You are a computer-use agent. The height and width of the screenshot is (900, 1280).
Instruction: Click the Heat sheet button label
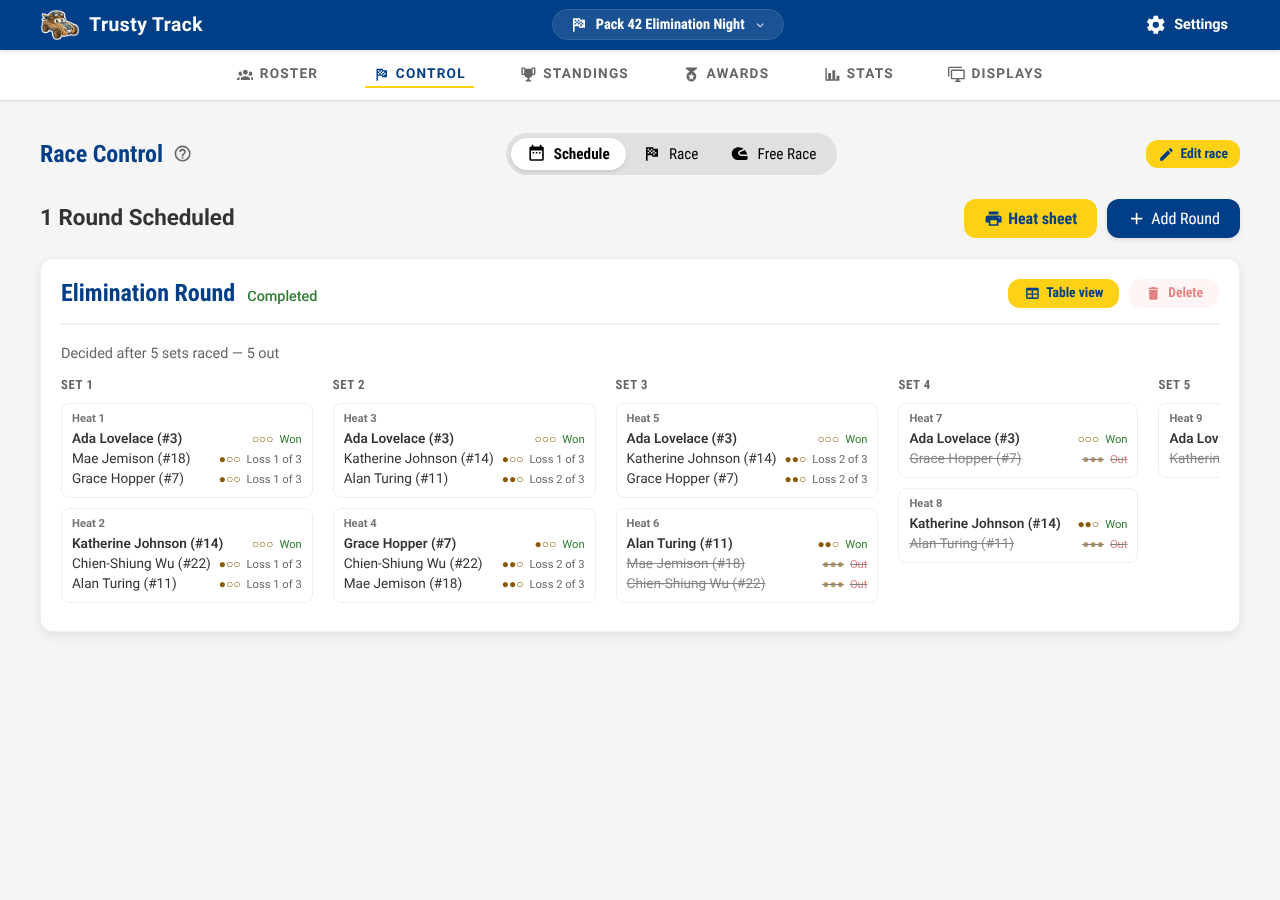tap(1043, 219)
